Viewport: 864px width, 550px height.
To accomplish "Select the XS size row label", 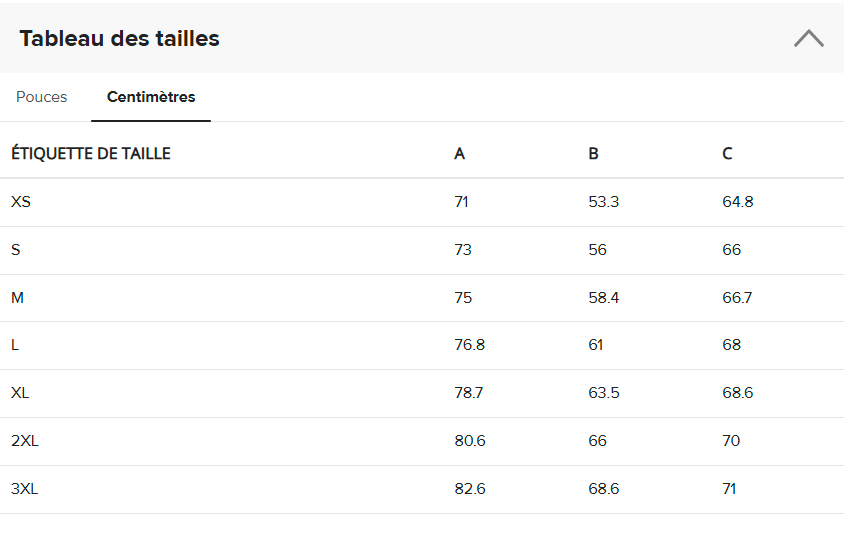I will [x=21, y=202].
